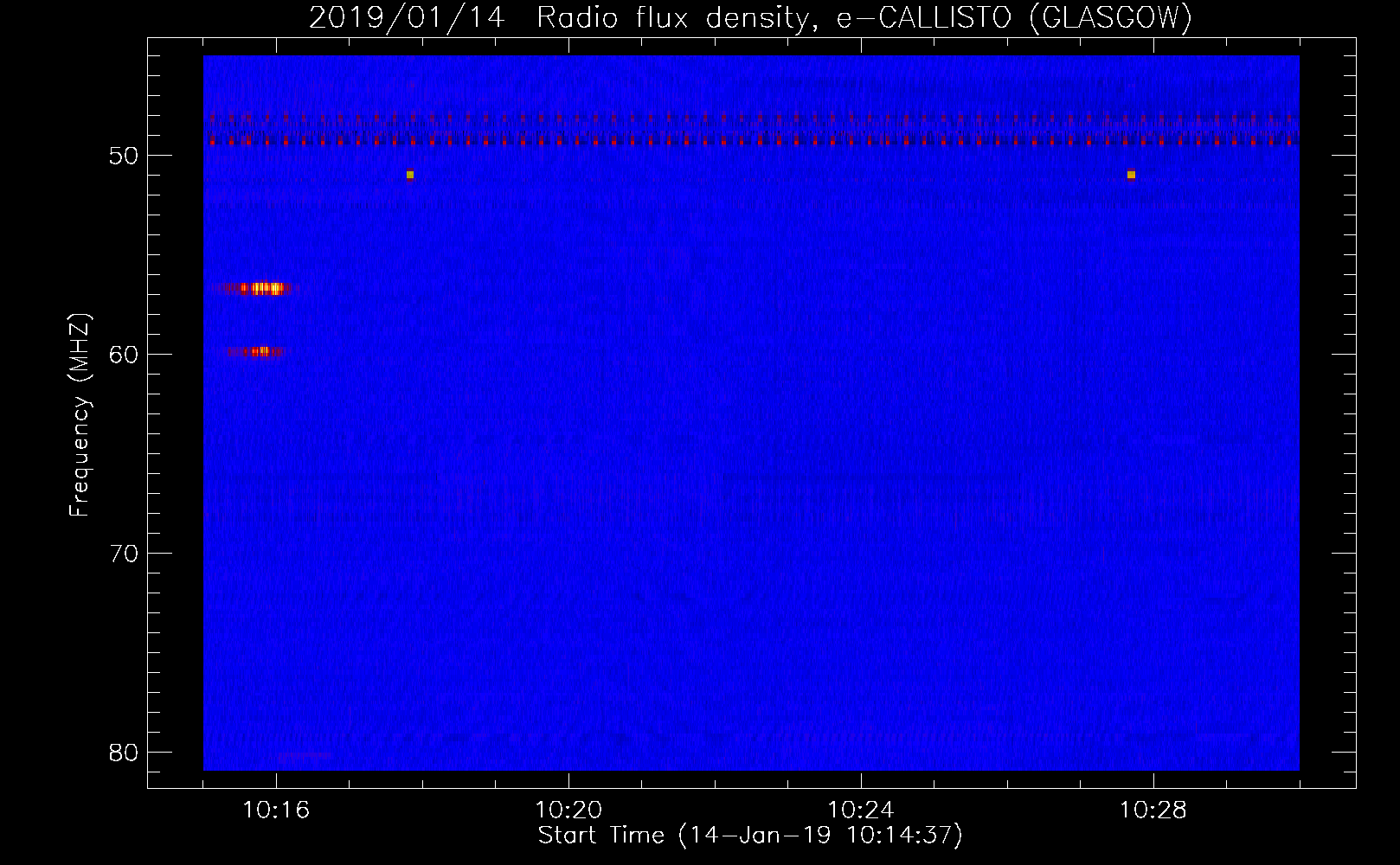The image size is (1400, 865).
Task: Click the smaller burst at 60 MHz
Action: (x=255, y=351)
